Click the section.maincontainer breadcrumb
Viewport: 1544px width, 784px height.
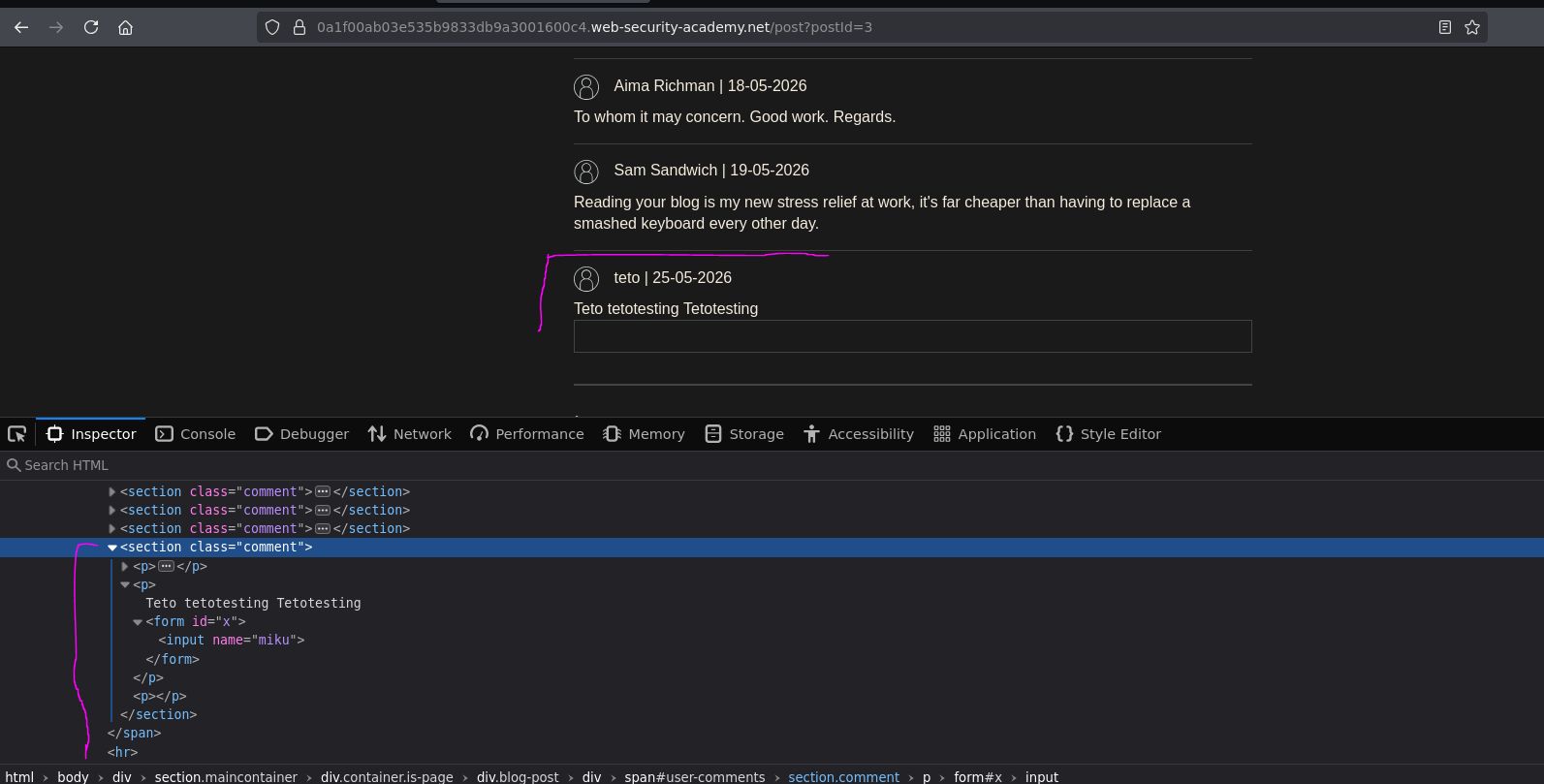coord(226,777)
